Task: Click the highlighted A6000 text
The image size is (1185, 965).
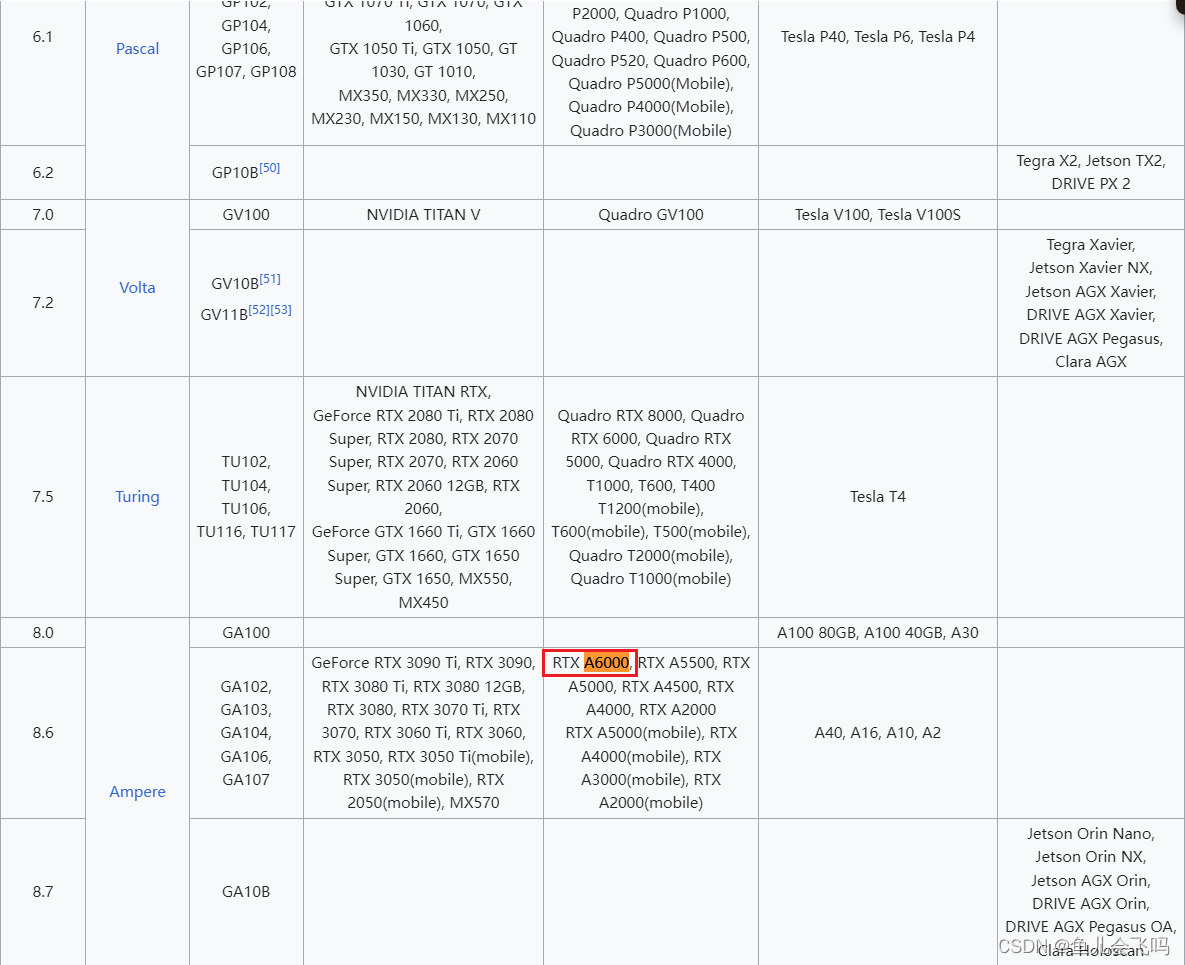Action: pyautogui.click(x=606, y=663)
